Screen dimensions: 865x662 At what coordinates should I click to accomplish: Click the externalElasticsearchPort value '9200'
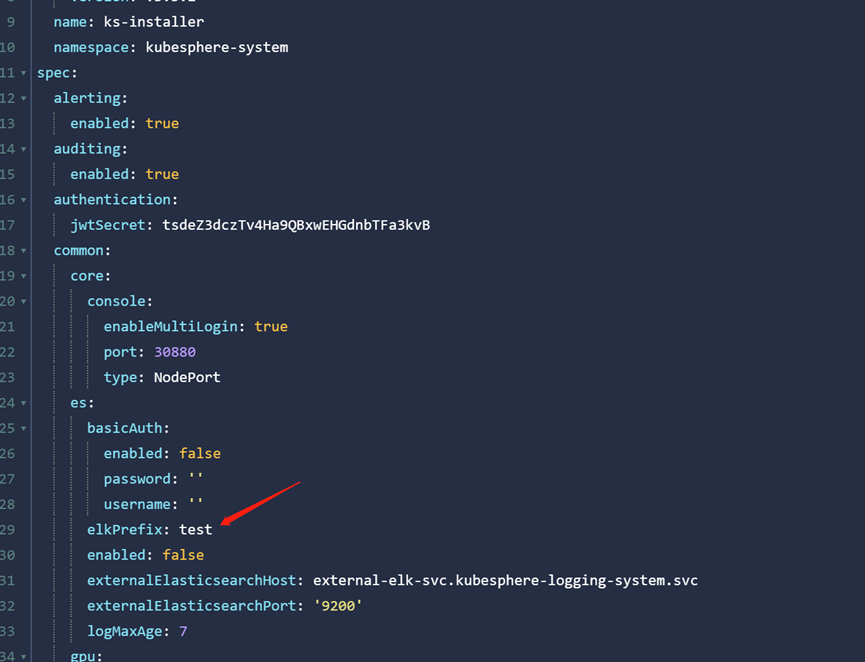click(x=338, y=606)
